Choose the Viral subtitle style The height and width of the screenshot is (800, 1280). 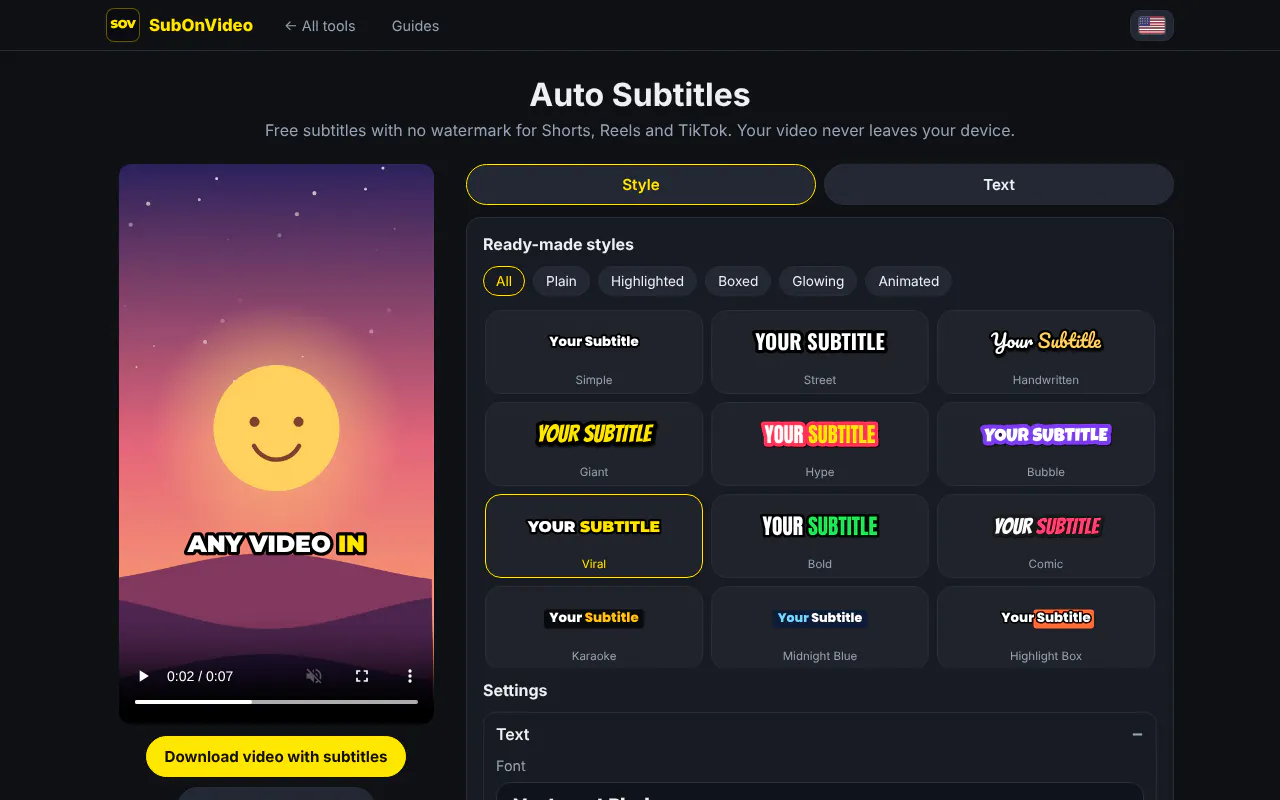click(594, 536)
